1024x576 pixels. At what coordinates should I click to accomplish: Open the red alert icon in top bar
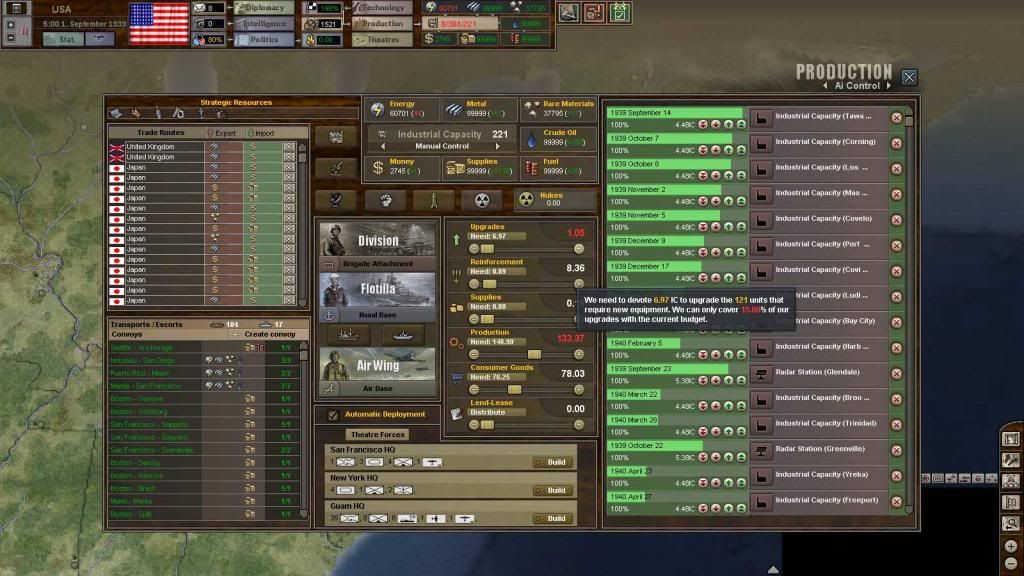pos(594,12)
